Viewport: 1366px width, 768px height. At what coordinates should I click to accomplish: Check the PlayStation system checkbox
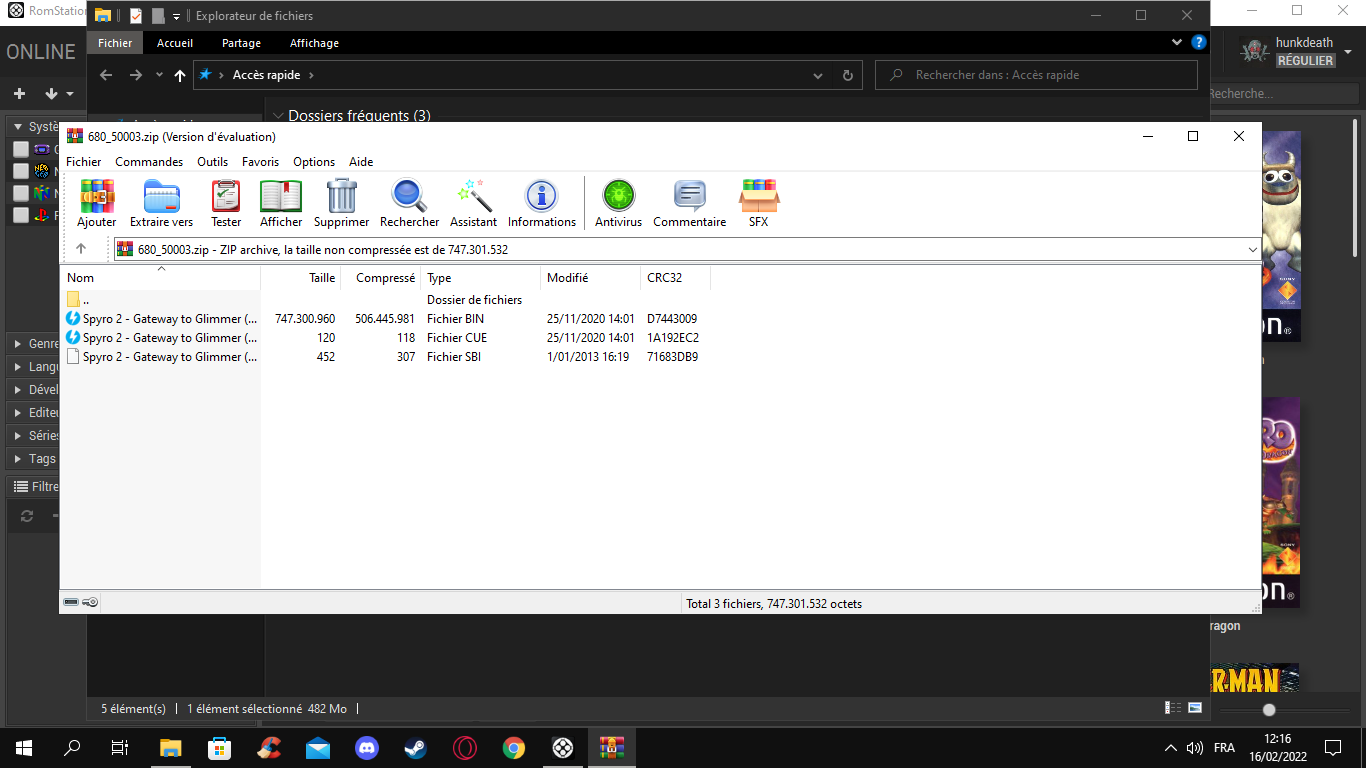[21, 215]
